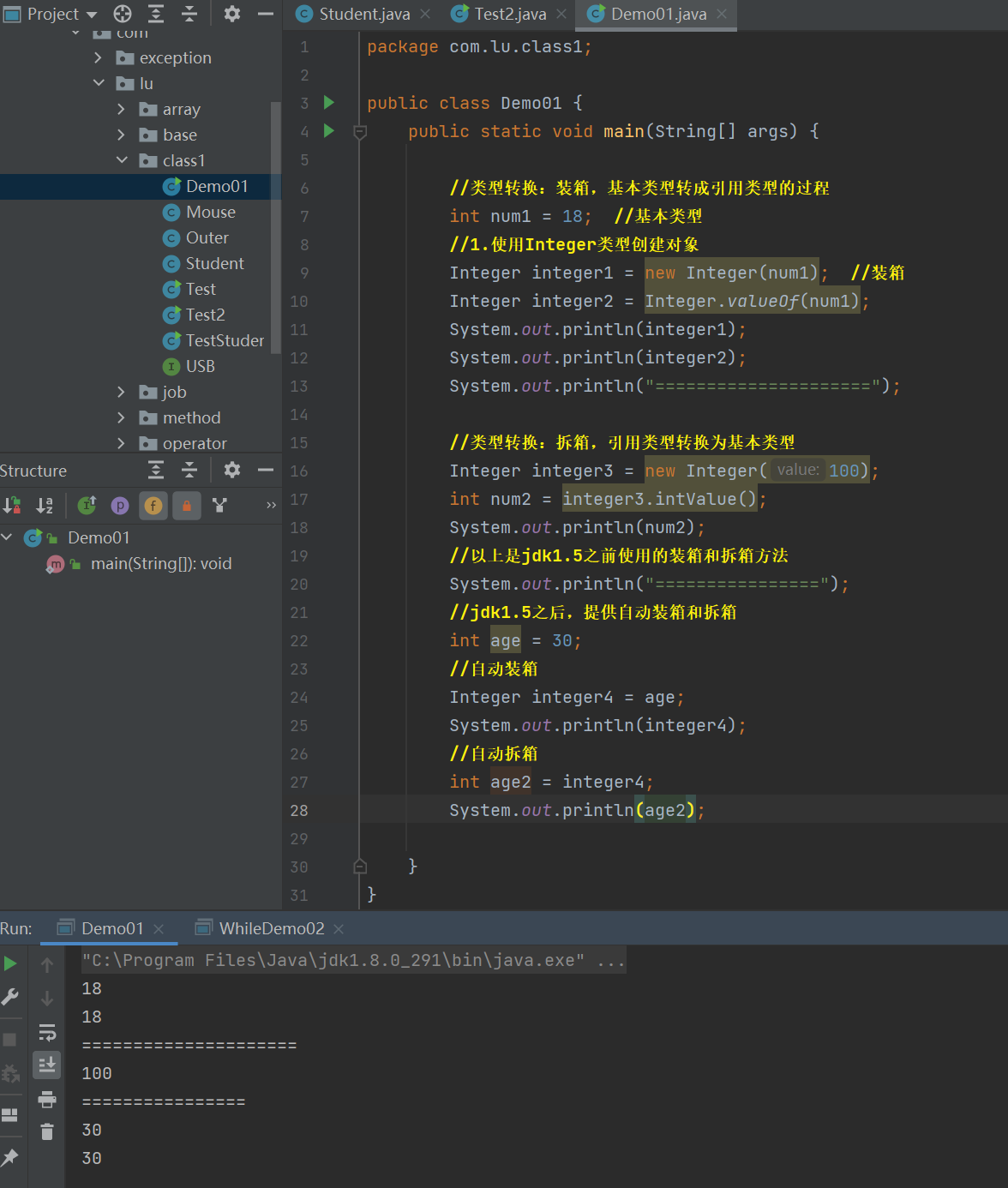The image size is (1008, 1188).
Task: Run main method from line 4 gutter arrow
Action: click(x=329, y=131)
